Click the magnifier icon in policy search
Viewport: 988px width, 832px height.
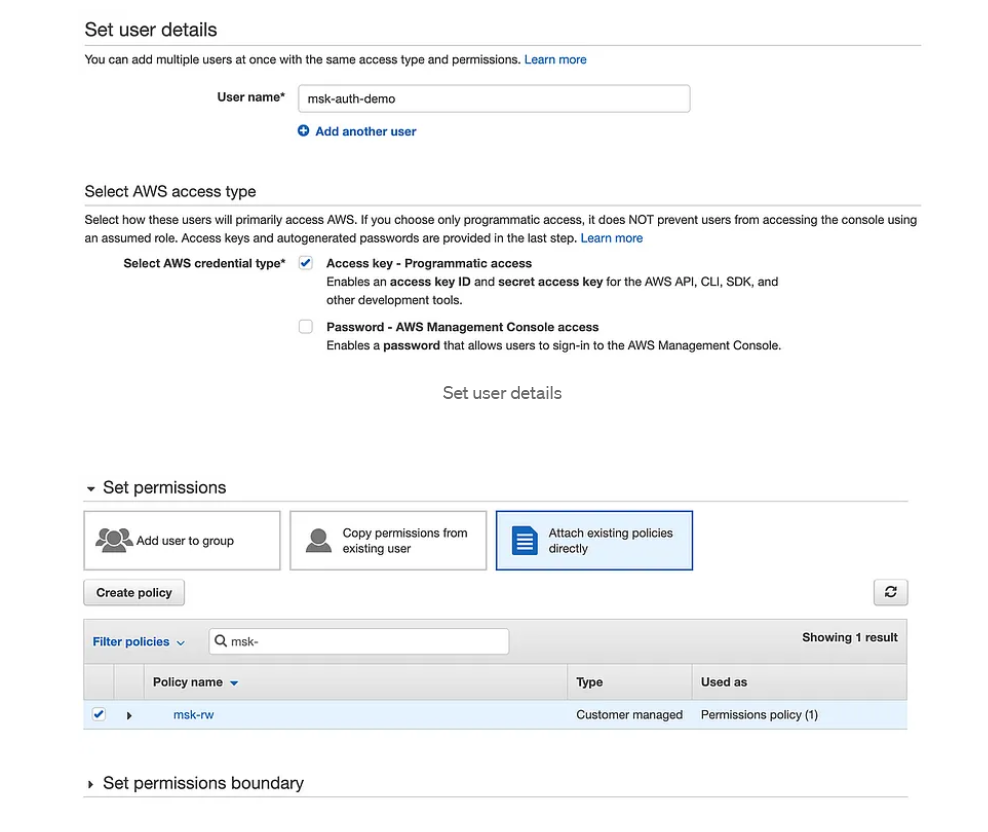pyautogui.click(x=221, y=641)
